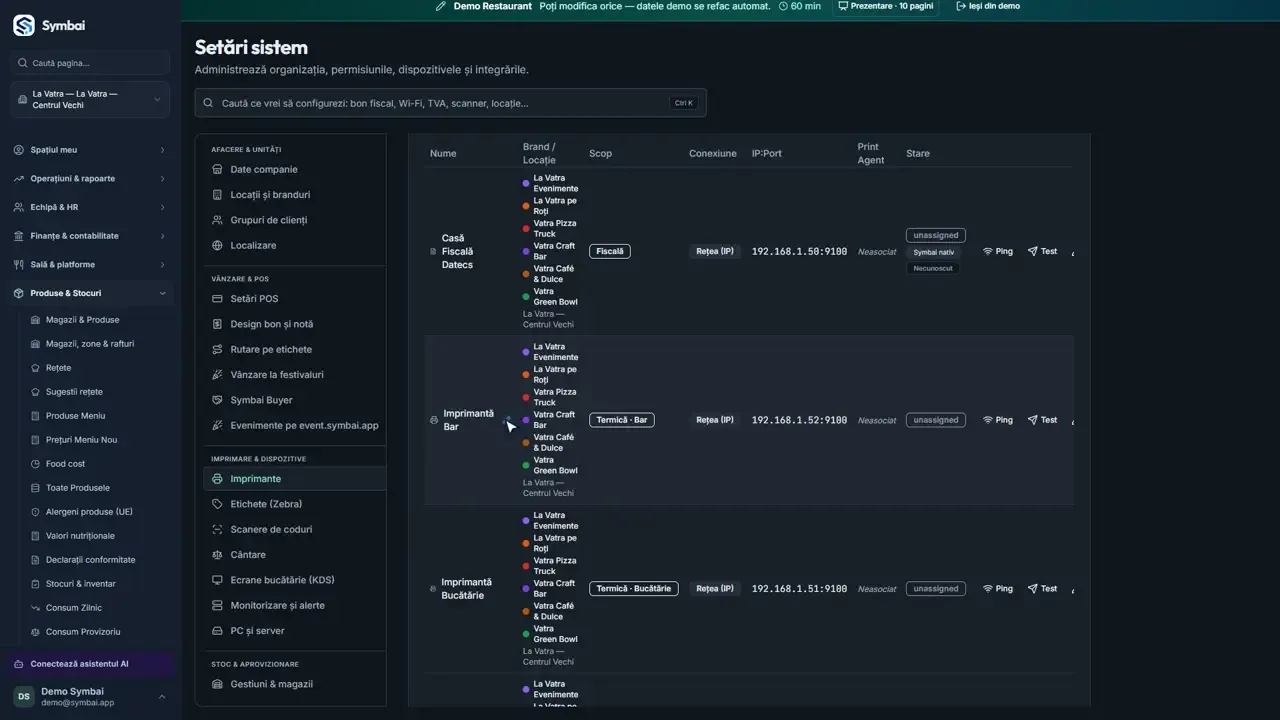Image resolution: width=1280 pixels, height=720 pixels.
Task: Ping the Imprimantă Bar printer
Action: click(998, 420)
